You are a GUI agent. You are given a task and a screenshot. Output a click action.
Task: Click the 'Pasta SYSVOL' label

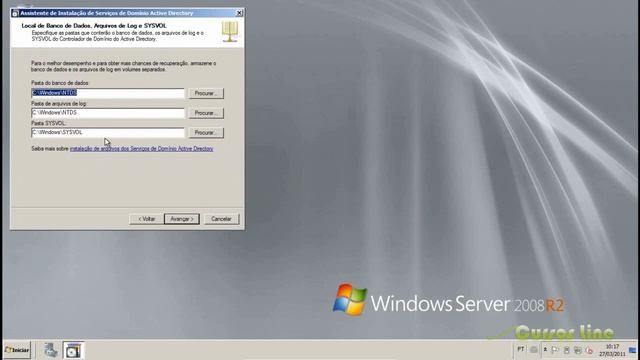click(x=48, y=123)
